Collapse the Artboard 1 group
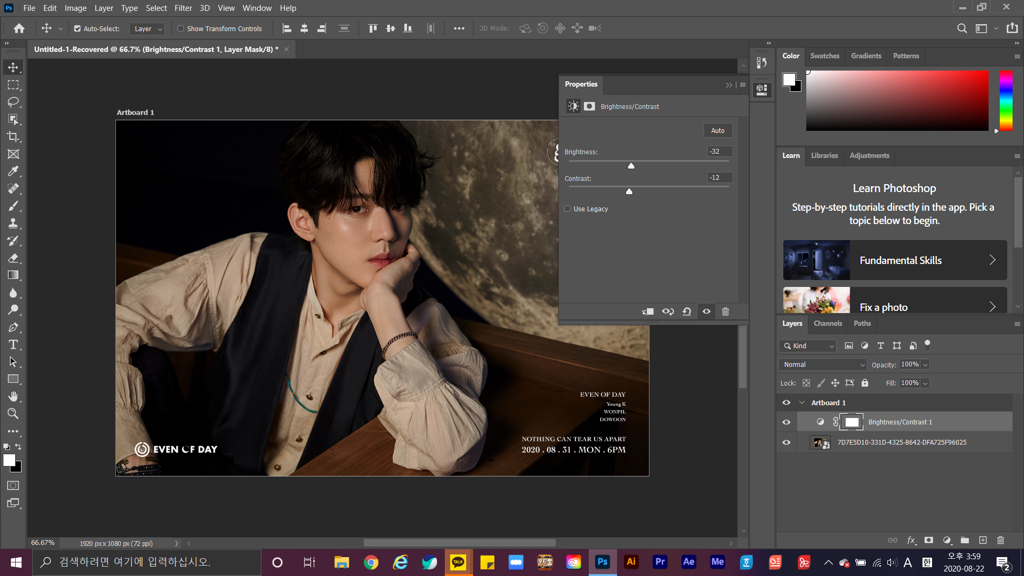 [x=802, y=403]
